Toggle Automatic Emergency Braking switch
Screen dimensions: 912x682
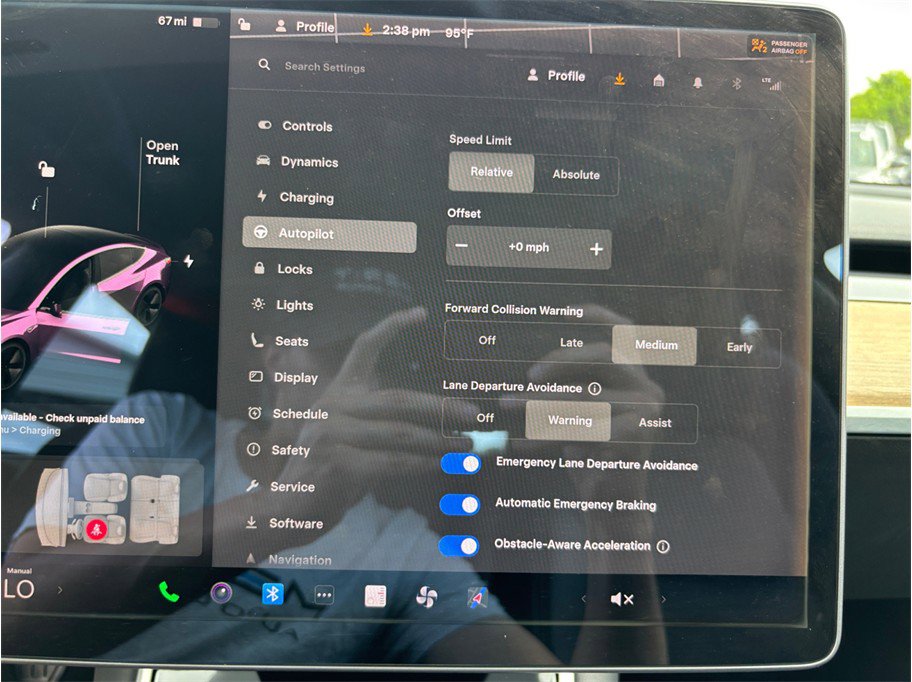459,504
